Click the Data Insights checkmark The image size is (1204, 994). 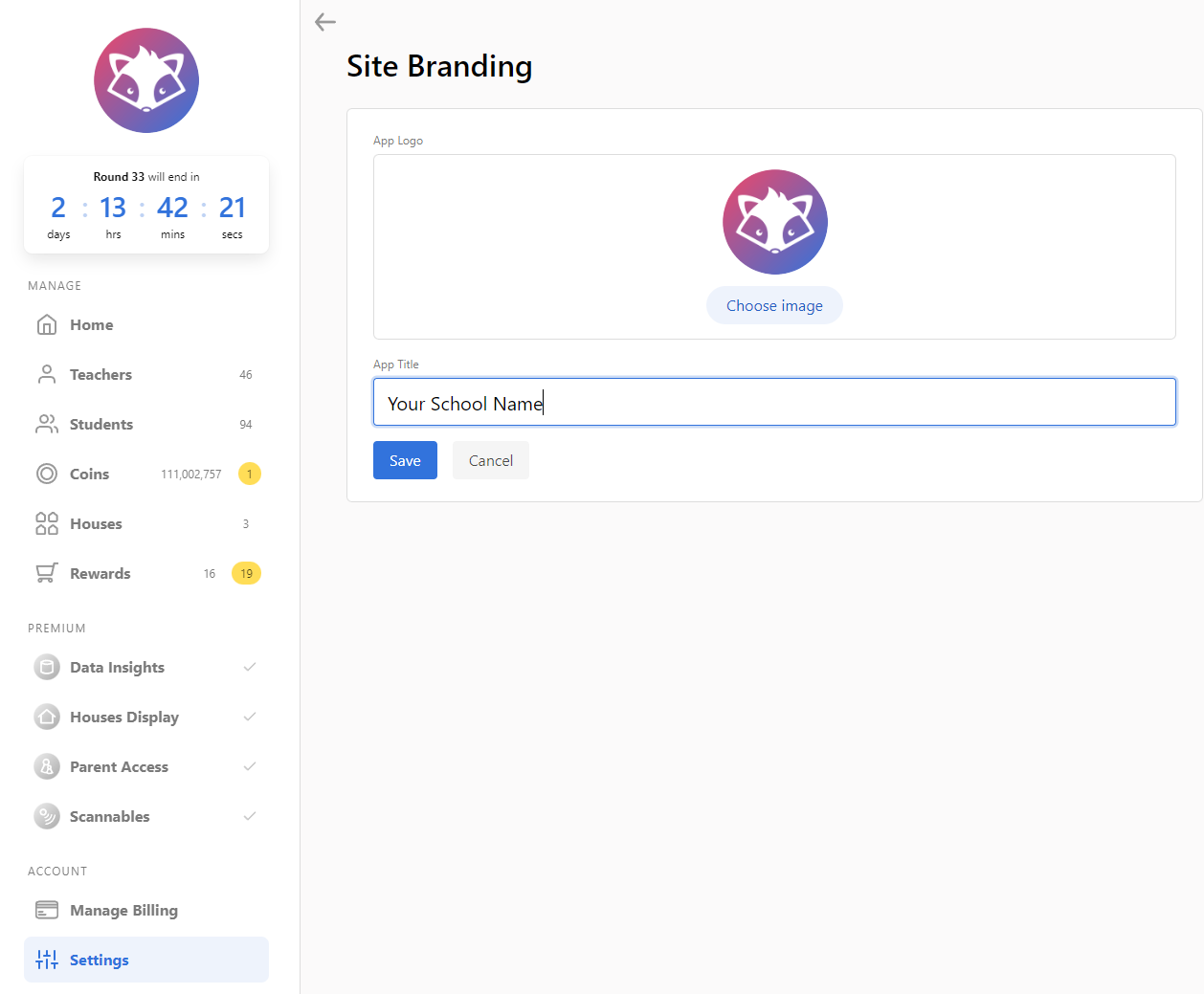(250, 668)
